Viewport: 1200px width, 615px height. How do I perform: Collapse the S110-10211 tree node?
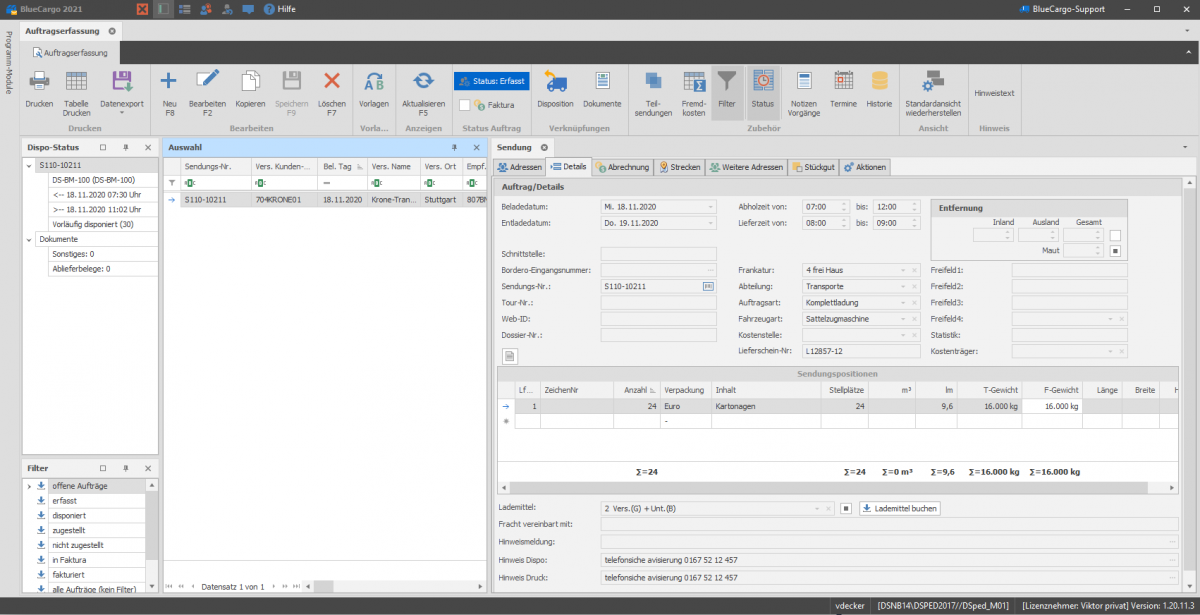tap(29, 165)
